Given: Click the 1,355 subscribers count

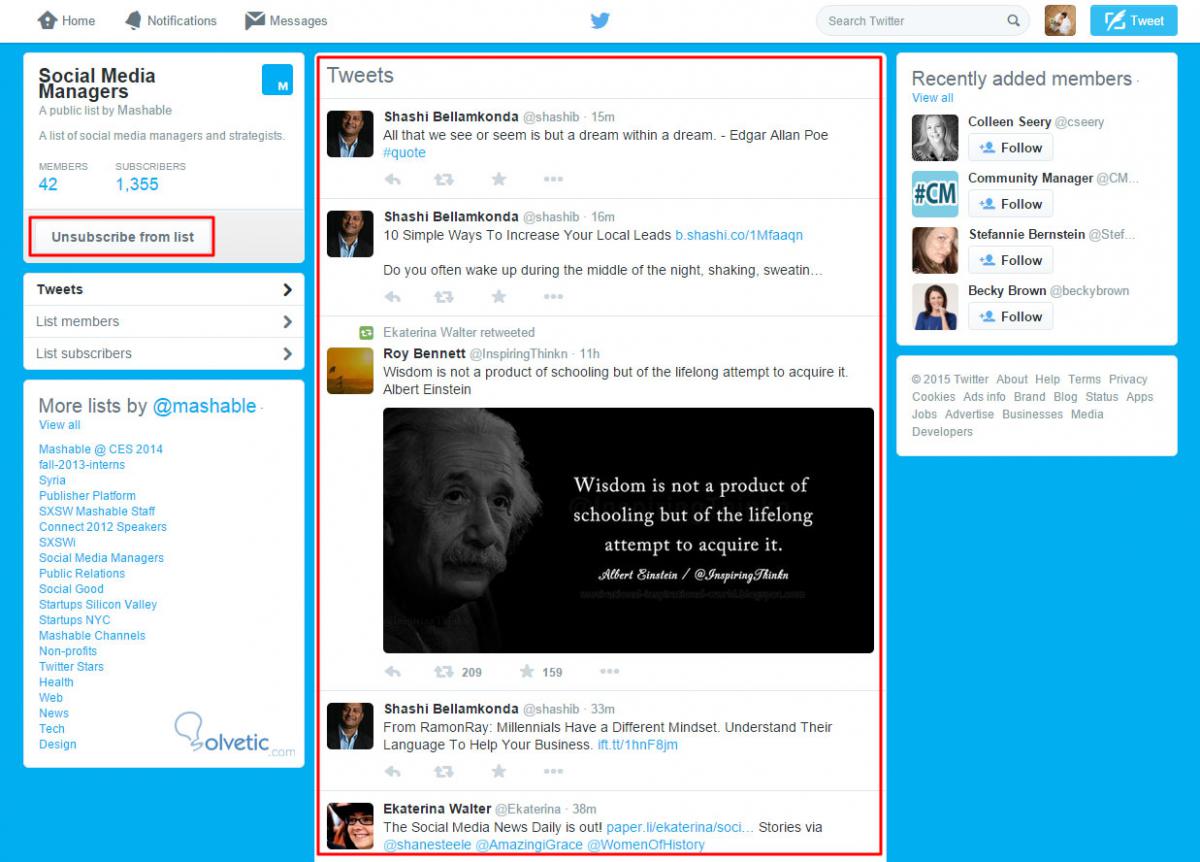Looking at the screenshot, I should (x=137, y=184).
